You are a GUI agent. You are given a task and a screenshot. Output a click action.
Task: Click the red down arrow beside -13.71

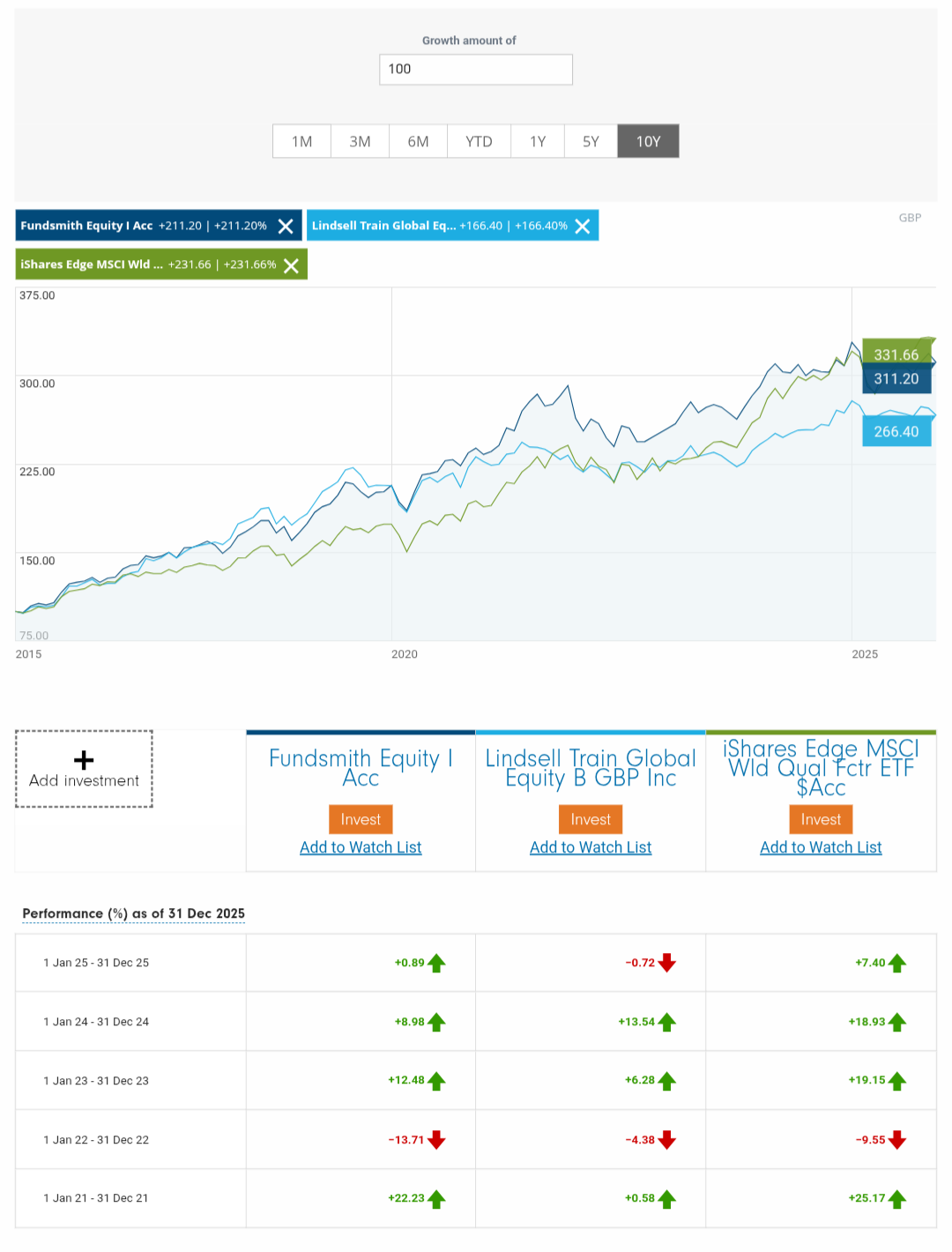tap(436, 1140)
